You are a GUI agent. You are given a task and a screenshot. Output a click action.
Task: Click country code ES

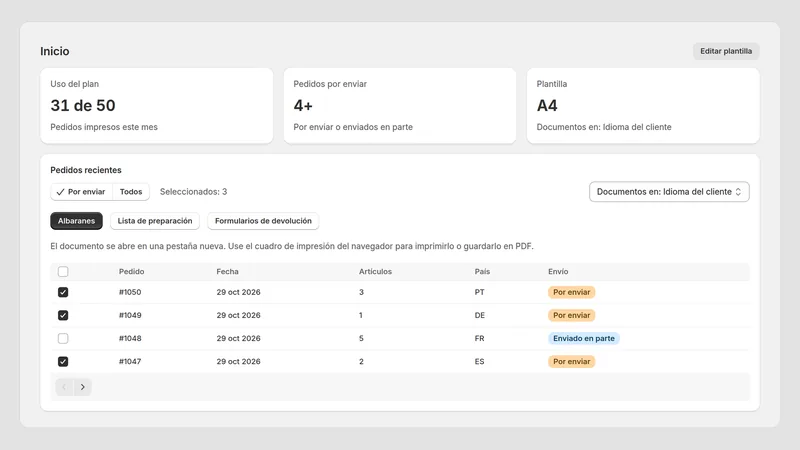[x=480, y=361]
